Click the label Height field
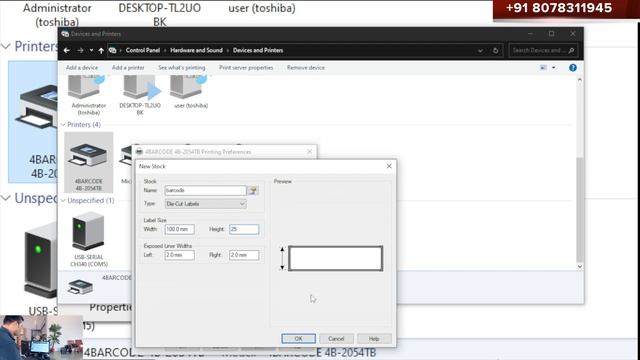The width and height of the screenshot is (640, 360). click(244, 229)
